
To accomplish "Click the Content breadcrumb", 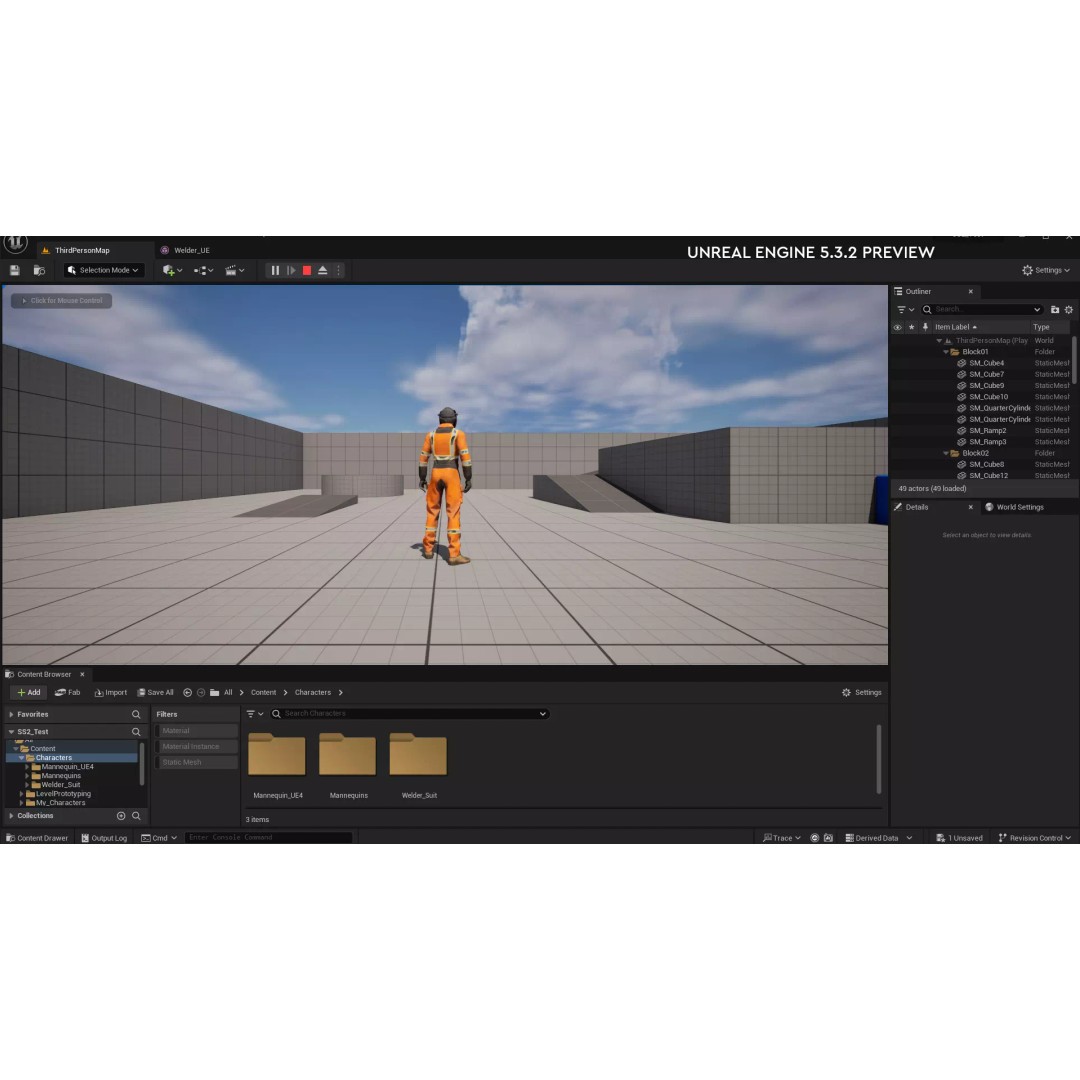I will click(x=263, y=693).
